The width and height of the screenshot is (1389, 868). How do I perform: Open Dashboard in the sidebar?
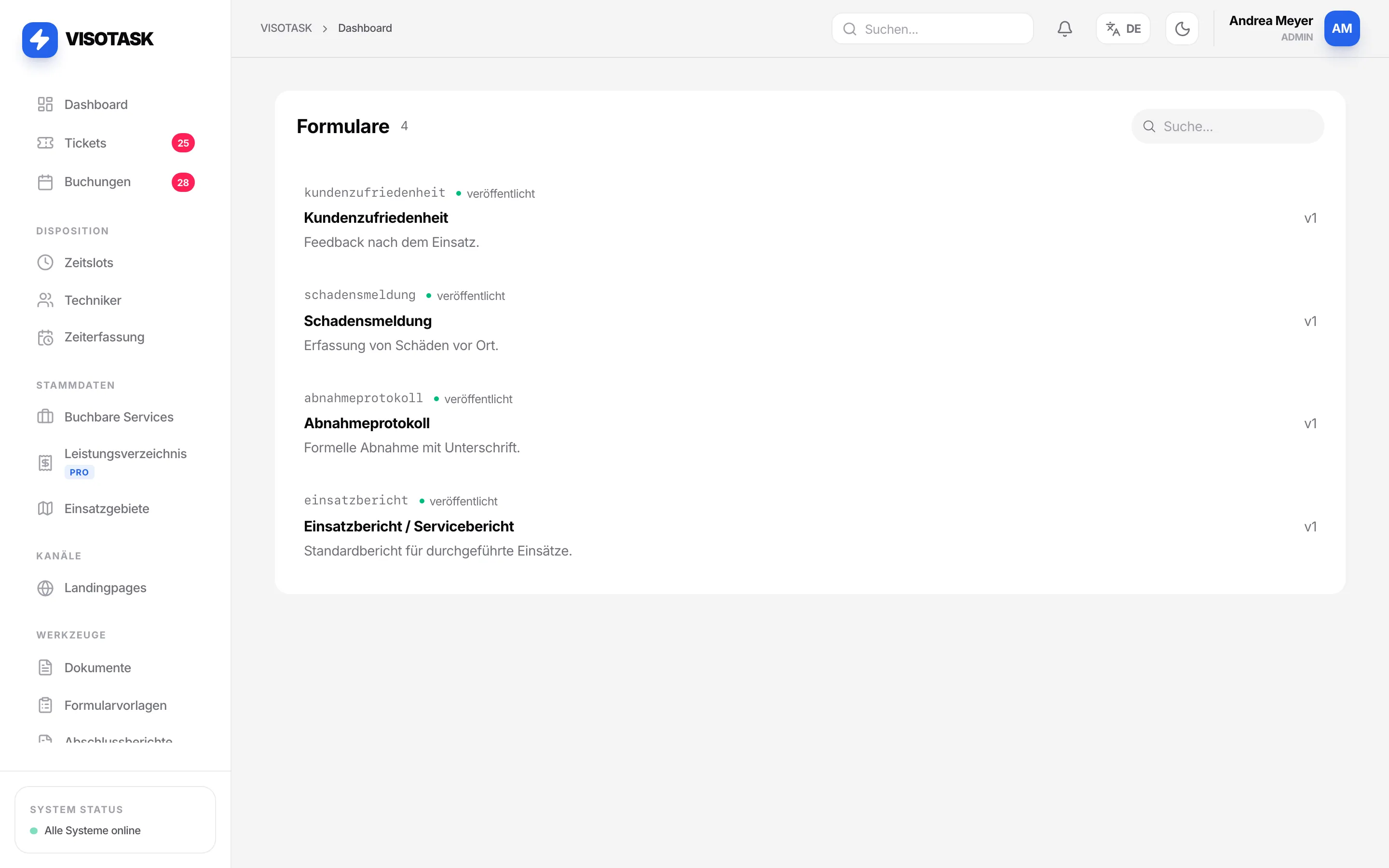(x=115, y=105)
